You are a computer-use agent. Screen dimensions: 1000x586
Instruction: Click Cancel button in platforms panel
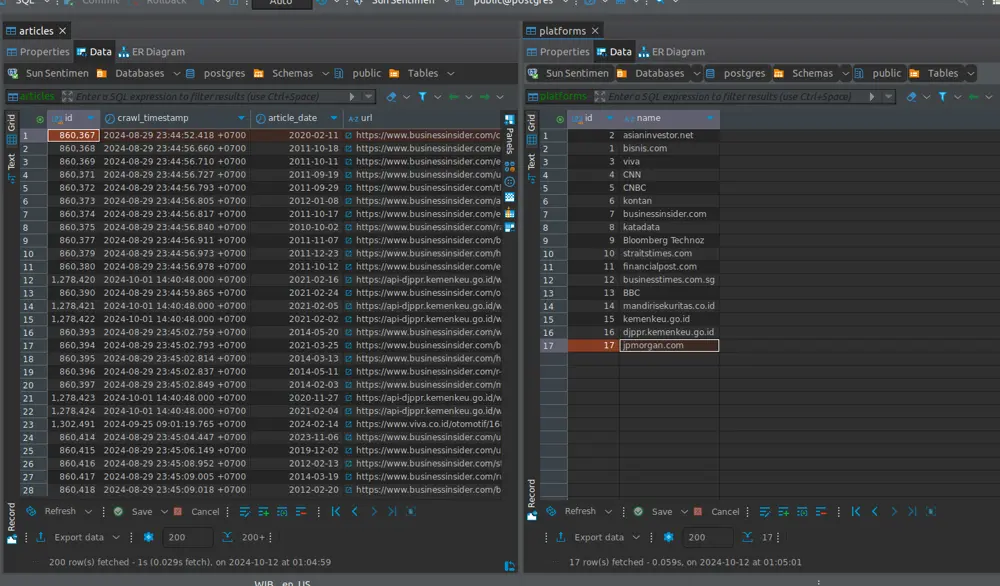[x=717, y=511]
